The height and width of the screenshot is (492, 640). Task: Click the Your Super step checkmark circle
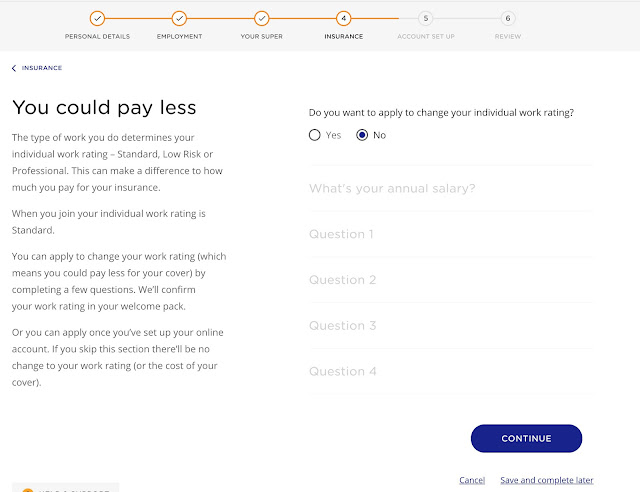262,18
